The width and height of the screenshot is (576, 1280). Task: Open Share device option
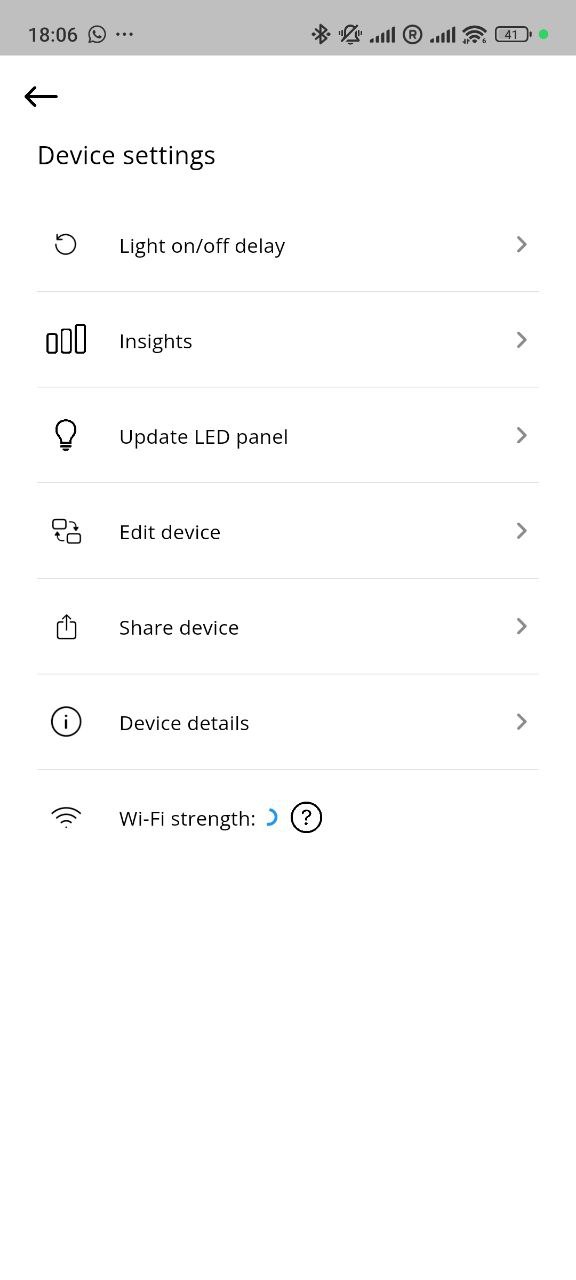point(288,627)
